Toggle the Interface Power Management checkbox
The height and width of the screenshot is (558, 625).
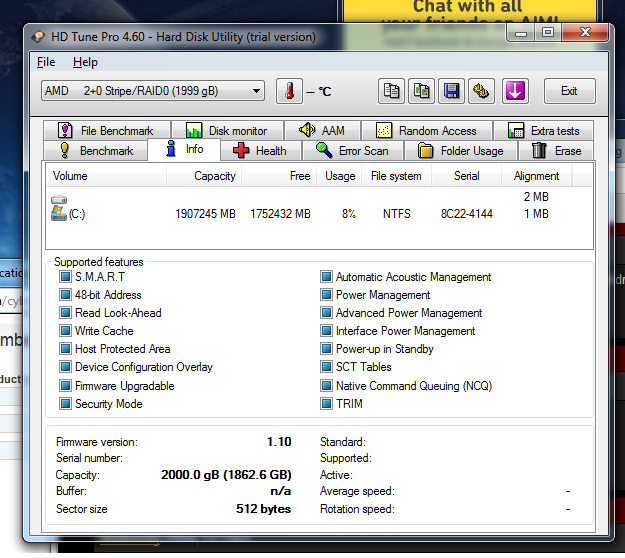pyautogui.click(x=326, y=331)
